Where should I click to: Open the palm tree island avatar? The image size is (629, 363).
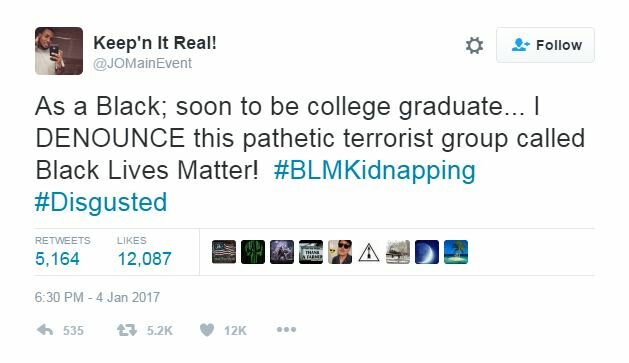click(456, 252)
